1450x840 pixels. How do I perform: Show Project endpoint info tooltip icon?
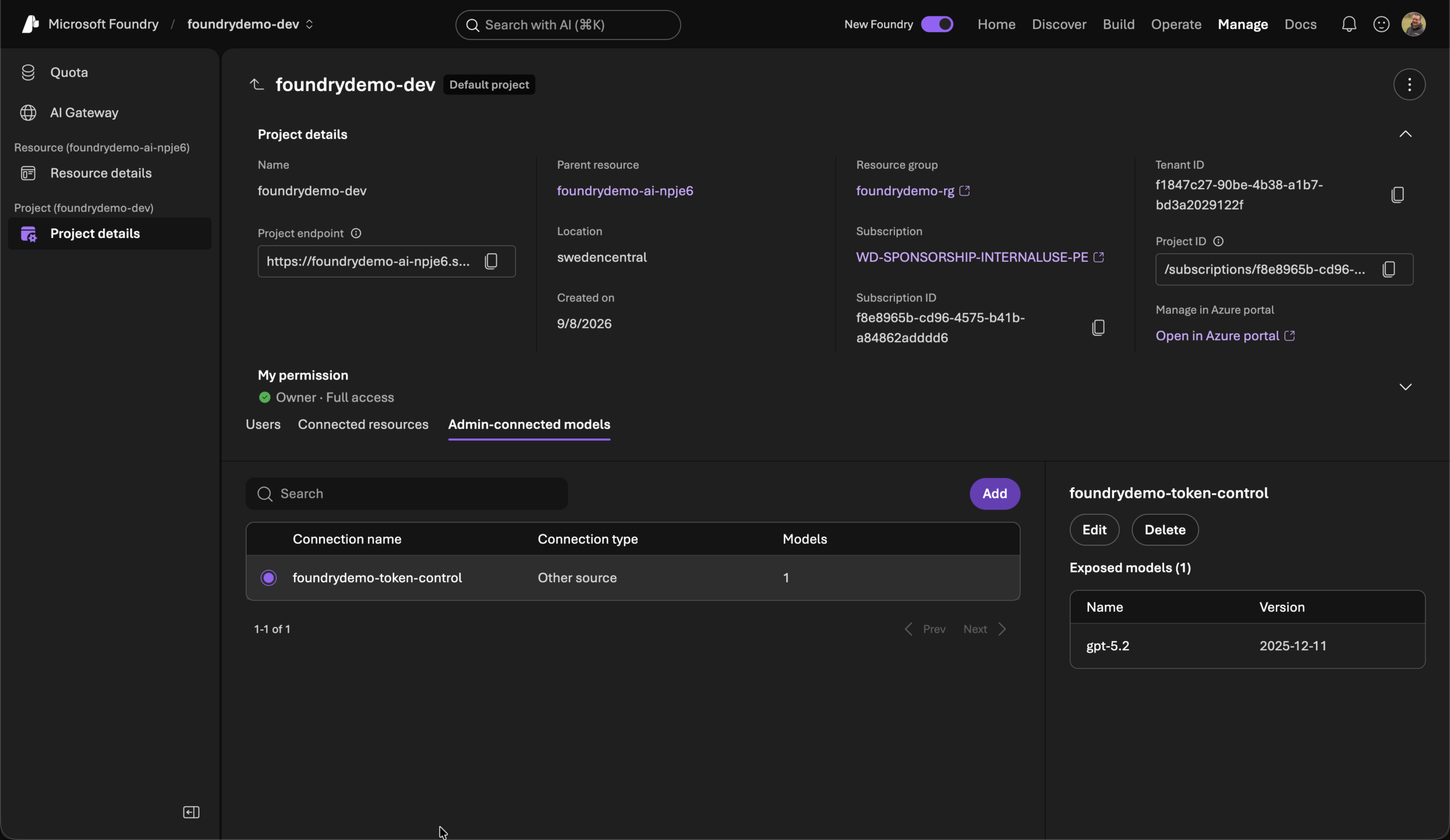pyautogui.click(x=356, y=233)
